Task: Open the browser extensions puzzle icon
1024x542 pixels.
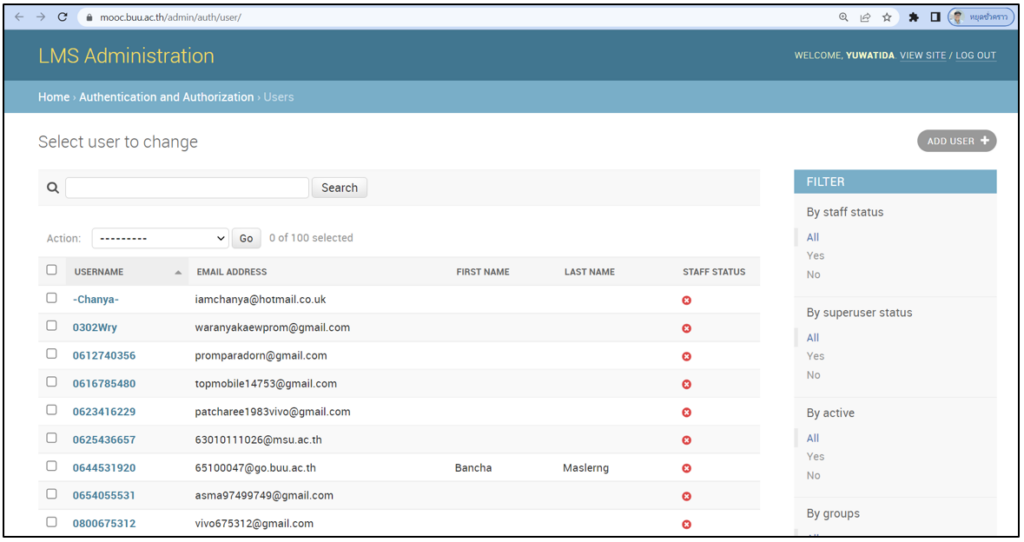Action: [x=913, y=17]
